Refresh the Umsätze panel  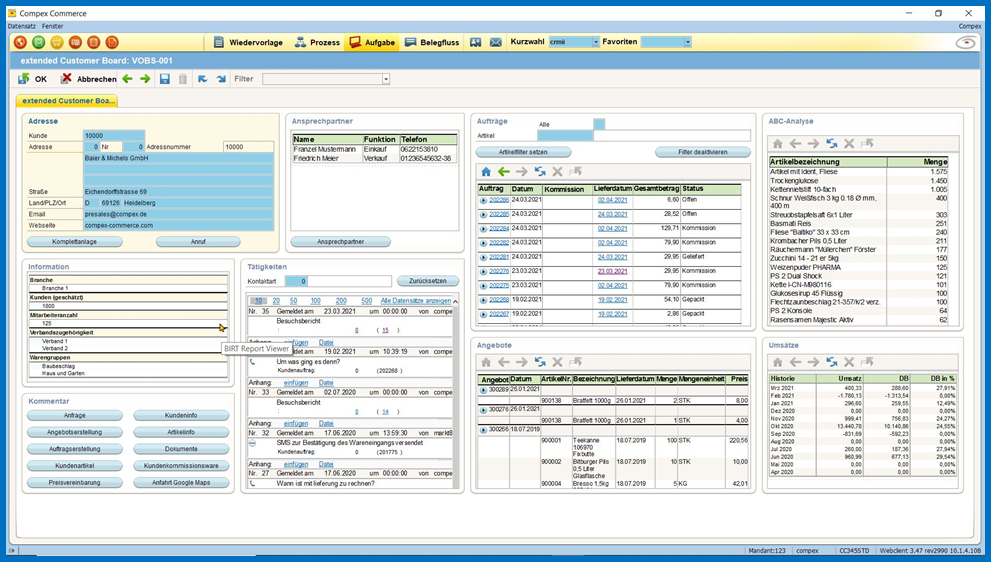[832, 362]
